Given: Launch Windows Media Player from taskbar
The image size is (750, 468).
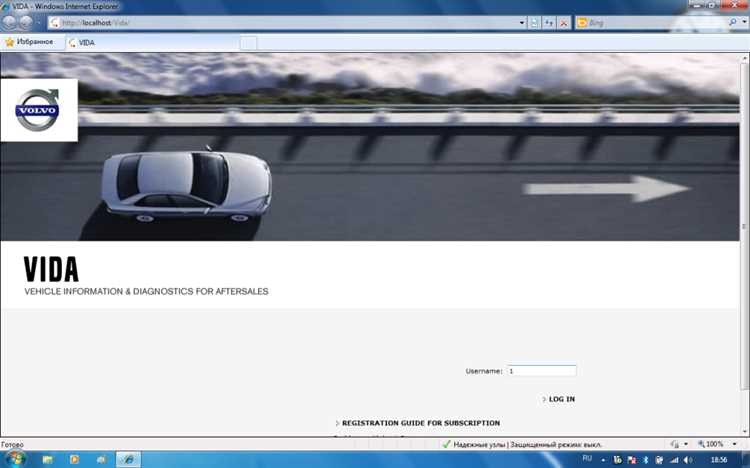Looking at the screenshot, I should pos(75,460).
